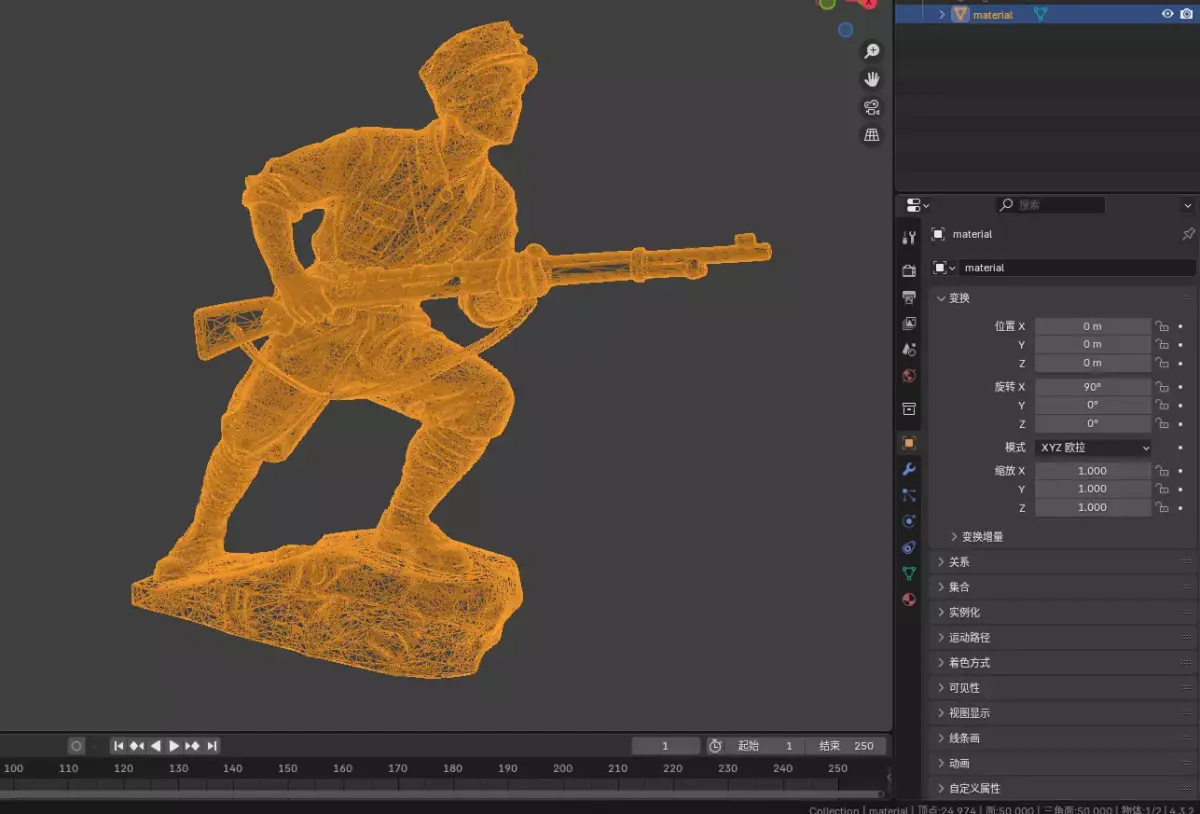
Task: Click the pin icon in properties header
Action: coord(1188,234)
